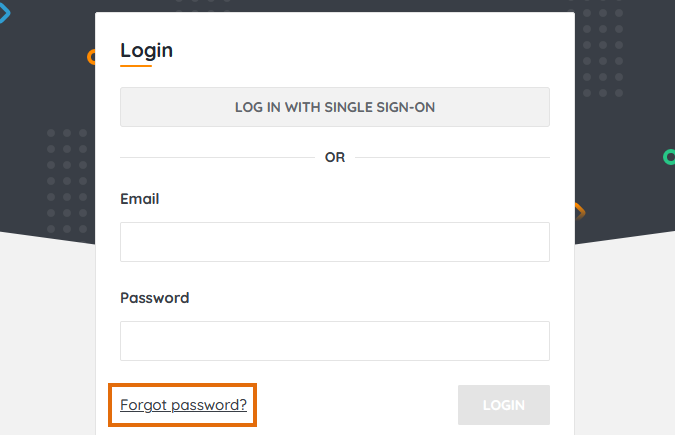
Task: Click the Email field label
Action: (x=139, y=199)
